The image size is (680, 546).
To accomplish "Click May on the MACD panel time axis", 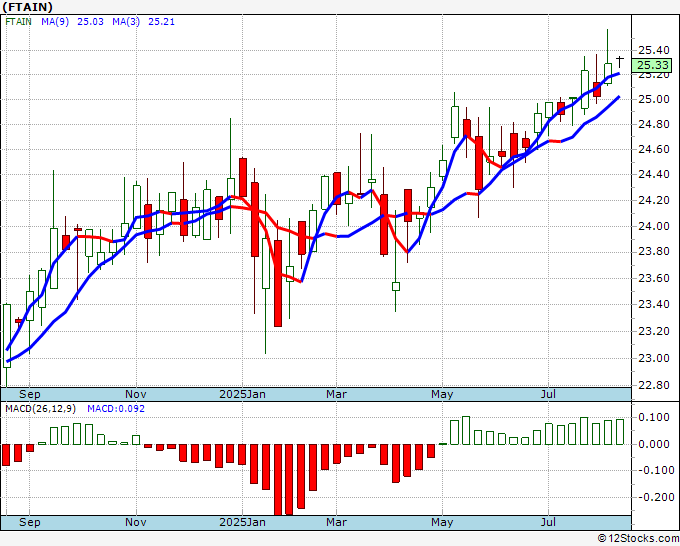I will [x=442, y=522].
